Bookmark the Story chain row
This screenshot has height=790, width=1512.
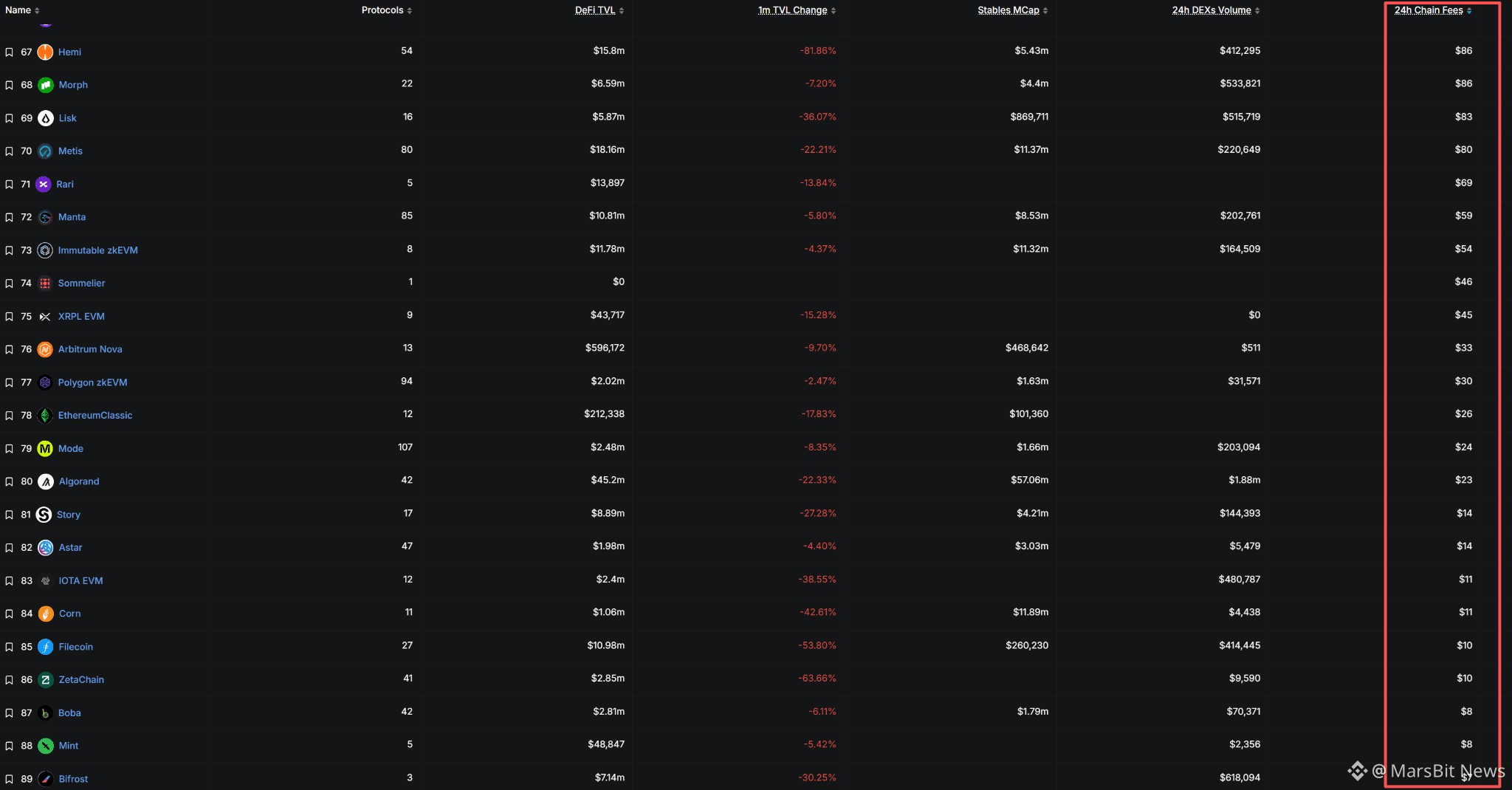pyautogui.click(x=9, y=515)
